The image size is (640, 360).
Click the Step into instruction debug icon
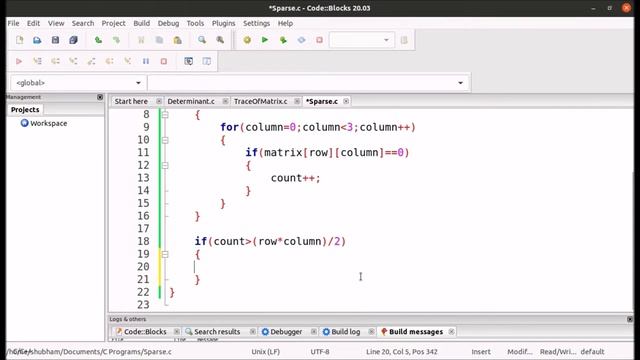pos(127,61)
